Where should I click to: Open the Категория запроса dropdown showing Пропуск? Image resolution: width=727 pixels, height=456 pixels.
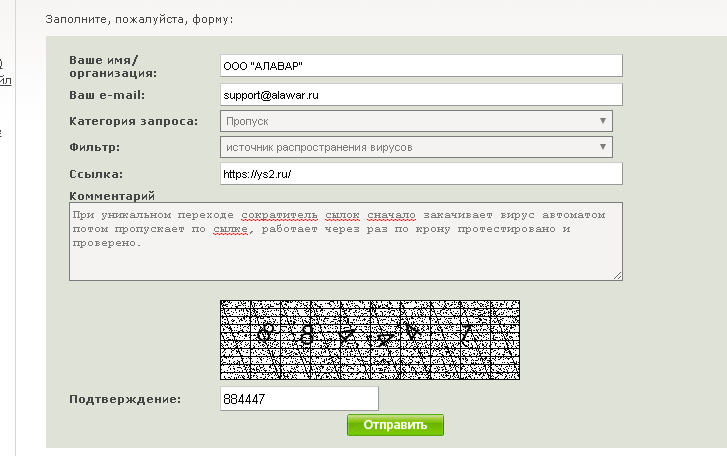pos(416,121)
